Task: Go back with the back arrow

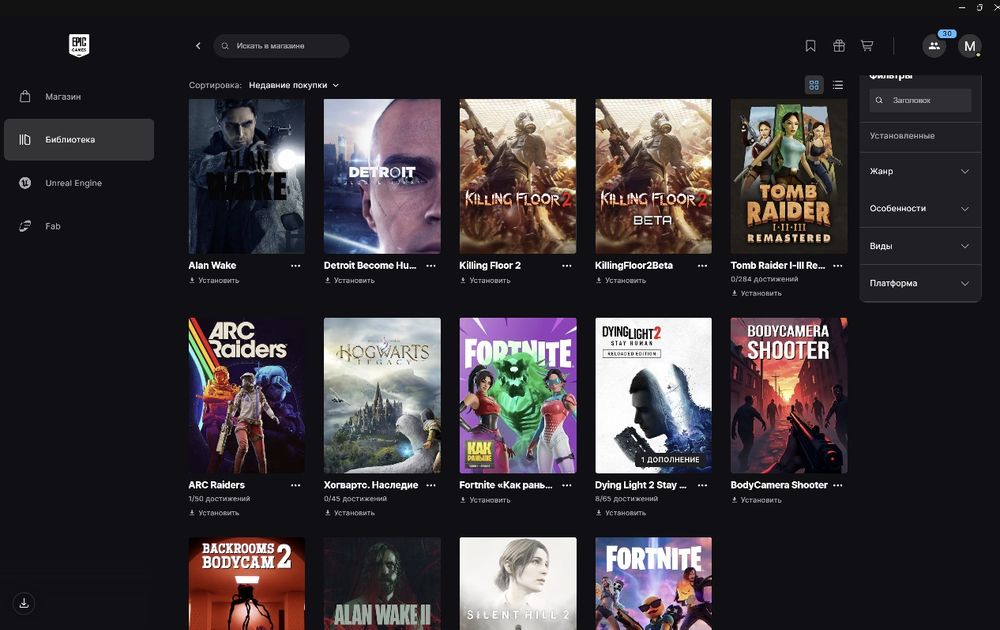Action: pyautogui.click(x=198, y=46)
